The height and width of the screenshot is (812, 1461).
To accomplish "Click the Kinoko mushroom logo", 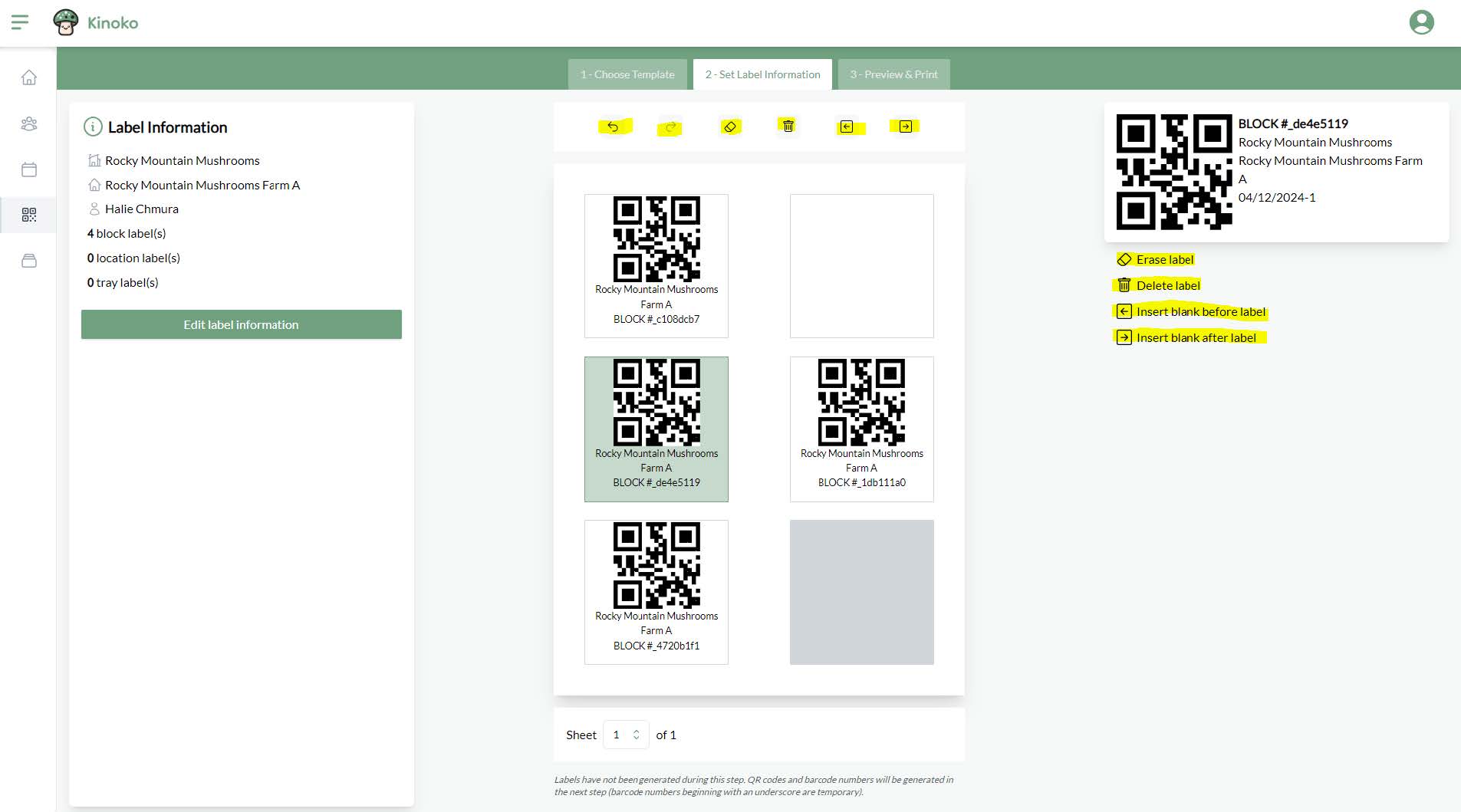I will [66, 21].
